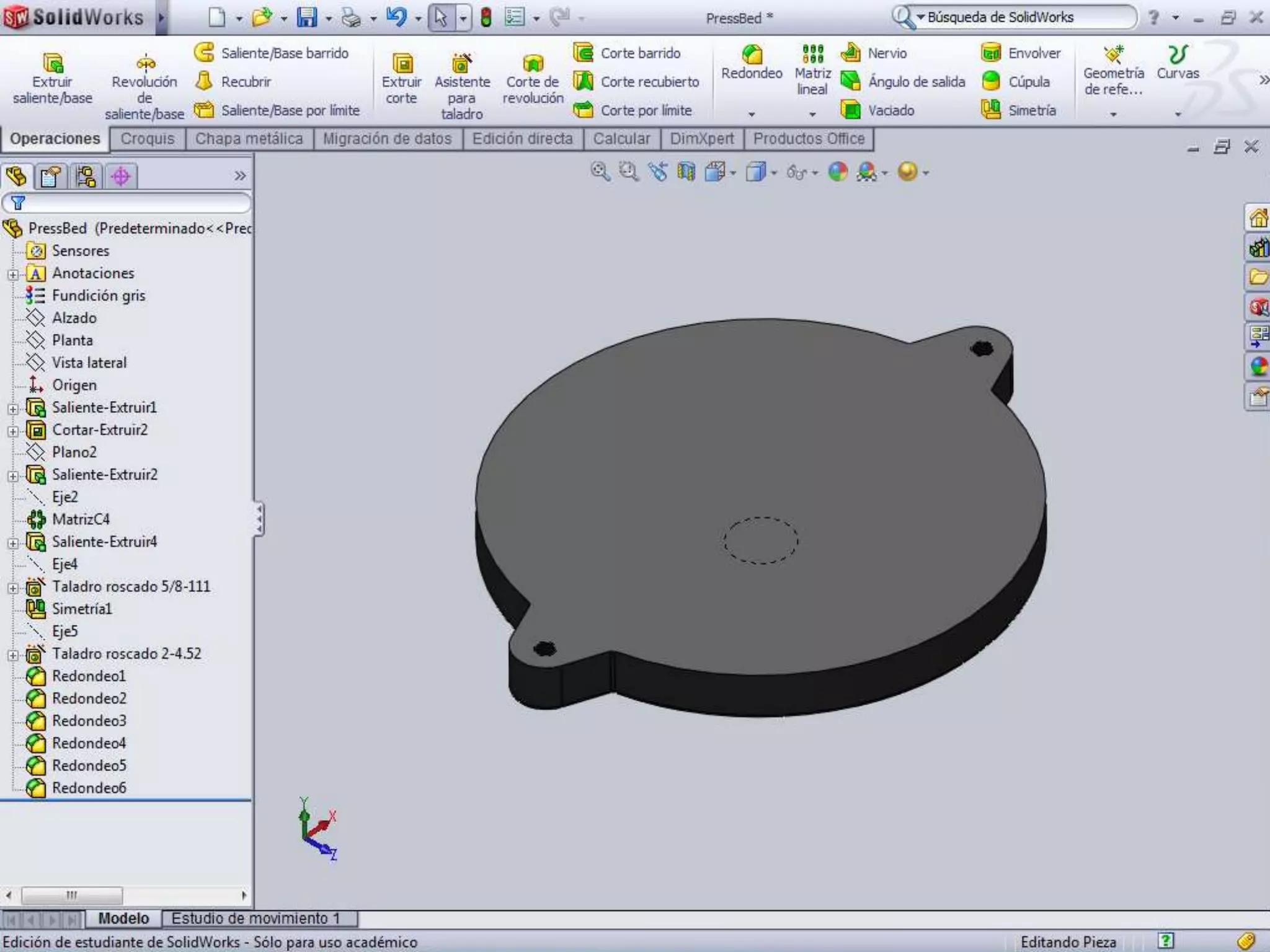Expand the Saliente-Extruir1 feature node
This screenshot has height=952, width=1270.
(13, 408)
